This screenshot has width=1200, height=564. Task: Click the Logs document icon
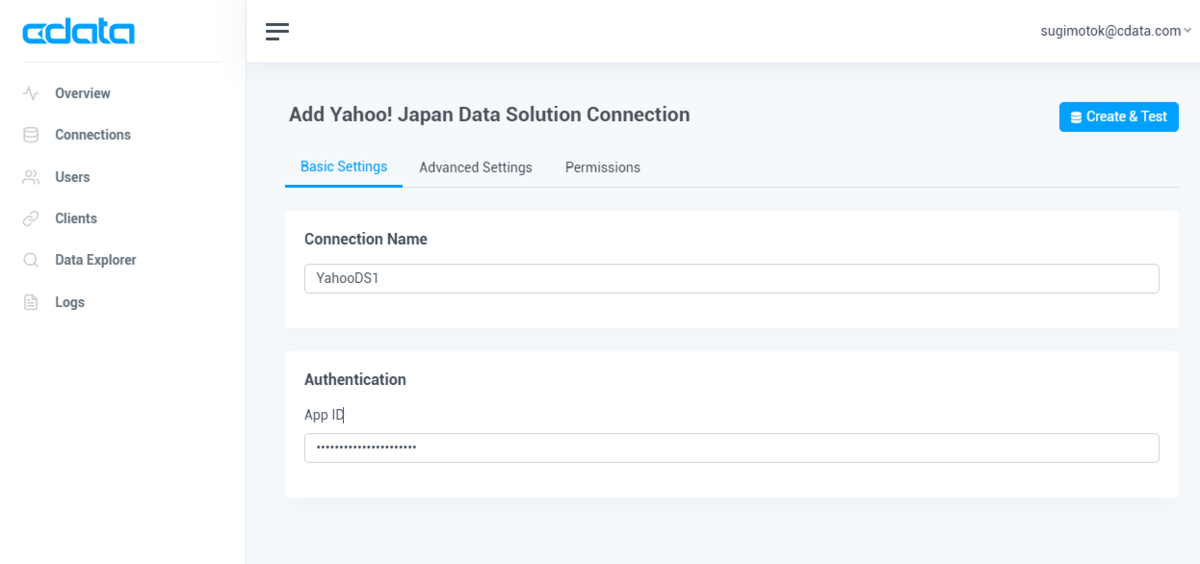tap(31, 302)
